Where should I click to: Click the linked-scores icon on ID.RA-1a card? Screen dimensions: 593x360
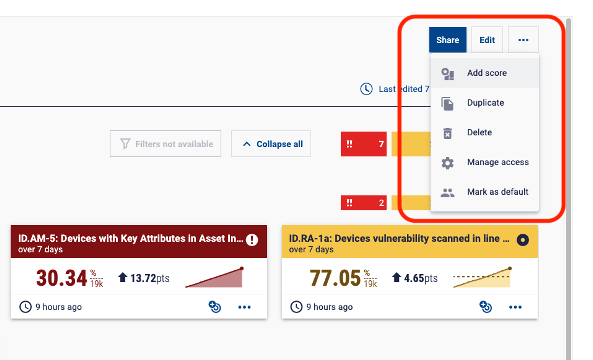click(x=486, y=307)
